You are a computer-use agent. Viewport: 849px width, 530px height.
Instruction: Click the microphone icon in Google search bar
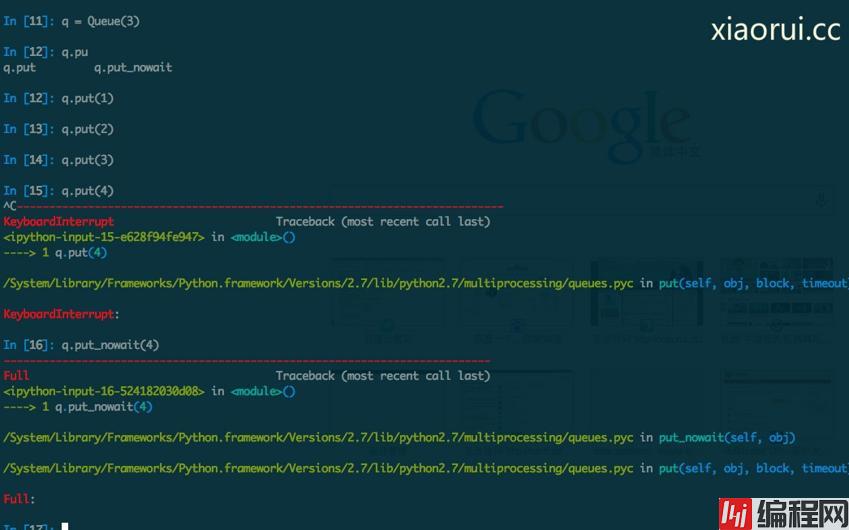pos(822,201)
